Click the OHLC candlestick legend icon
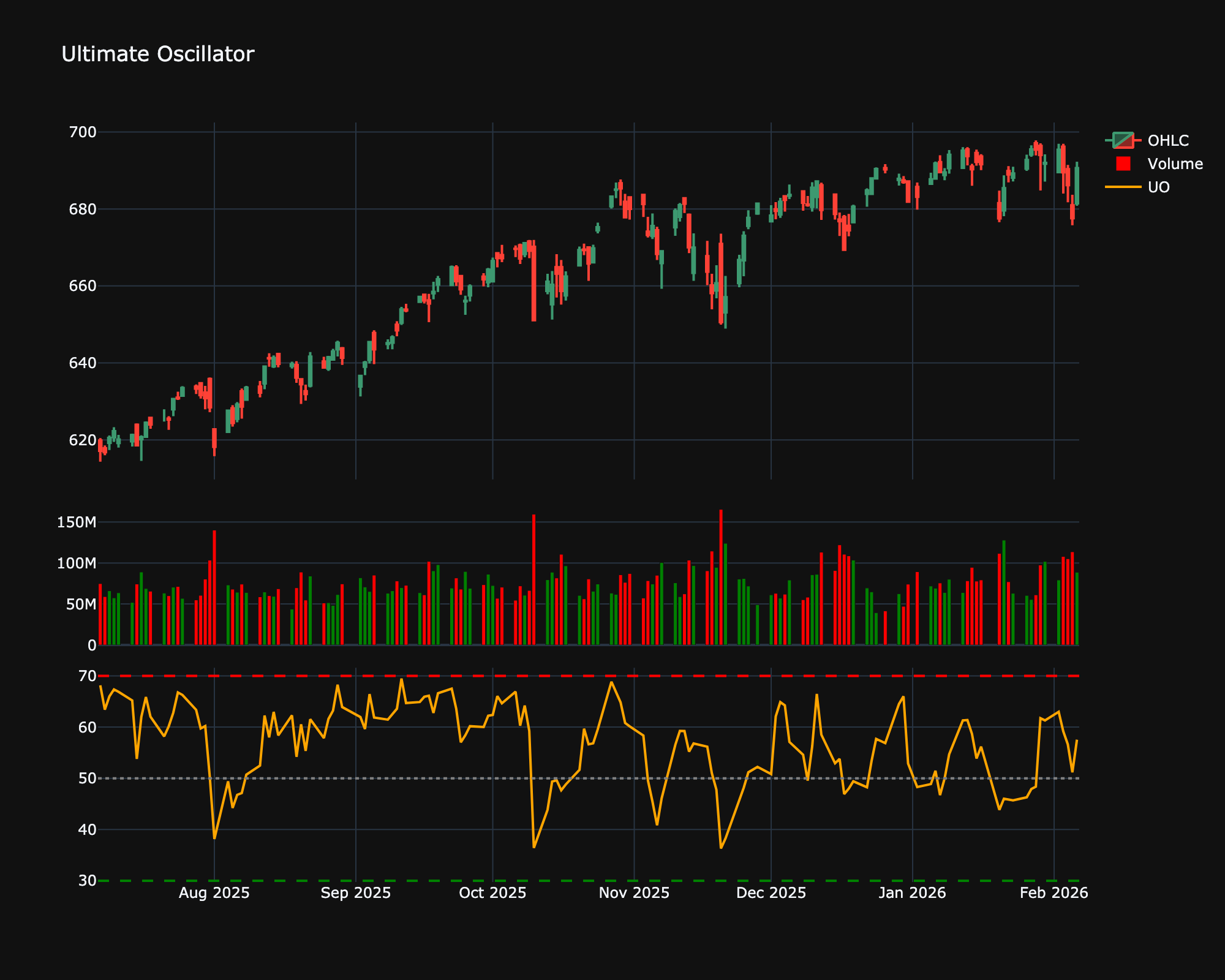1225x980 pixels. pos(1123,140)
